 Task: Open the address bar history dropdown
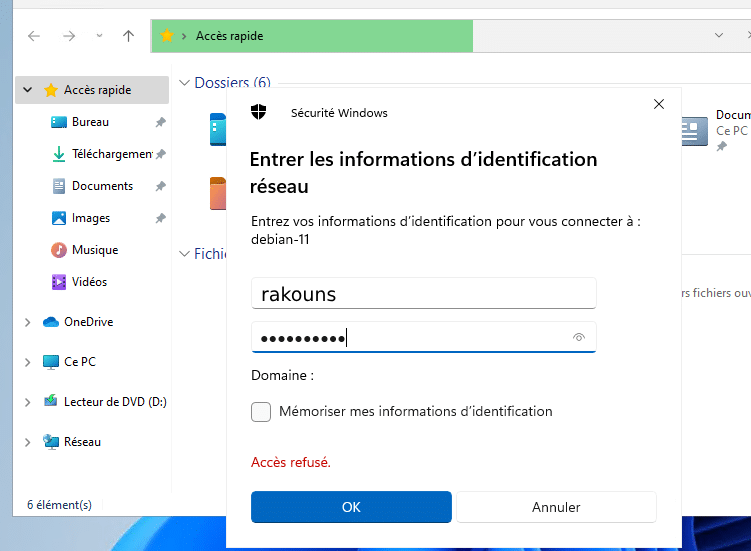coord(719,36)
